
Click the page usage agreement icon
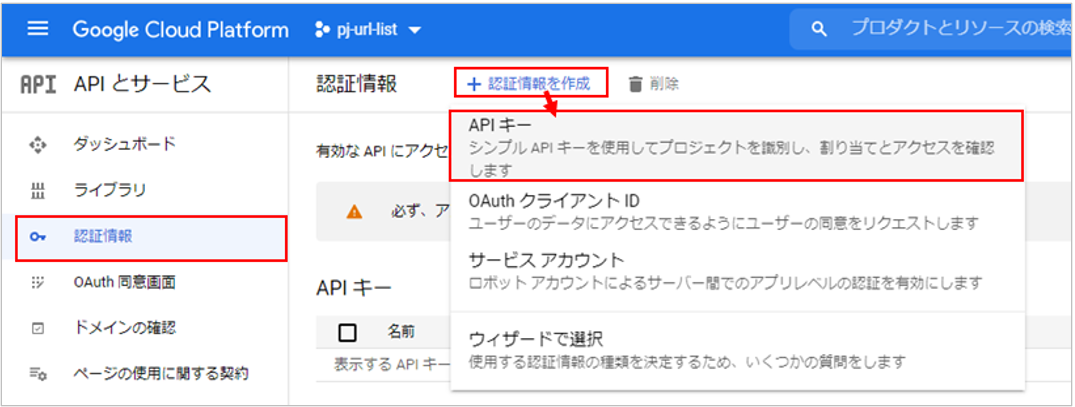click(x=38, y=374)
